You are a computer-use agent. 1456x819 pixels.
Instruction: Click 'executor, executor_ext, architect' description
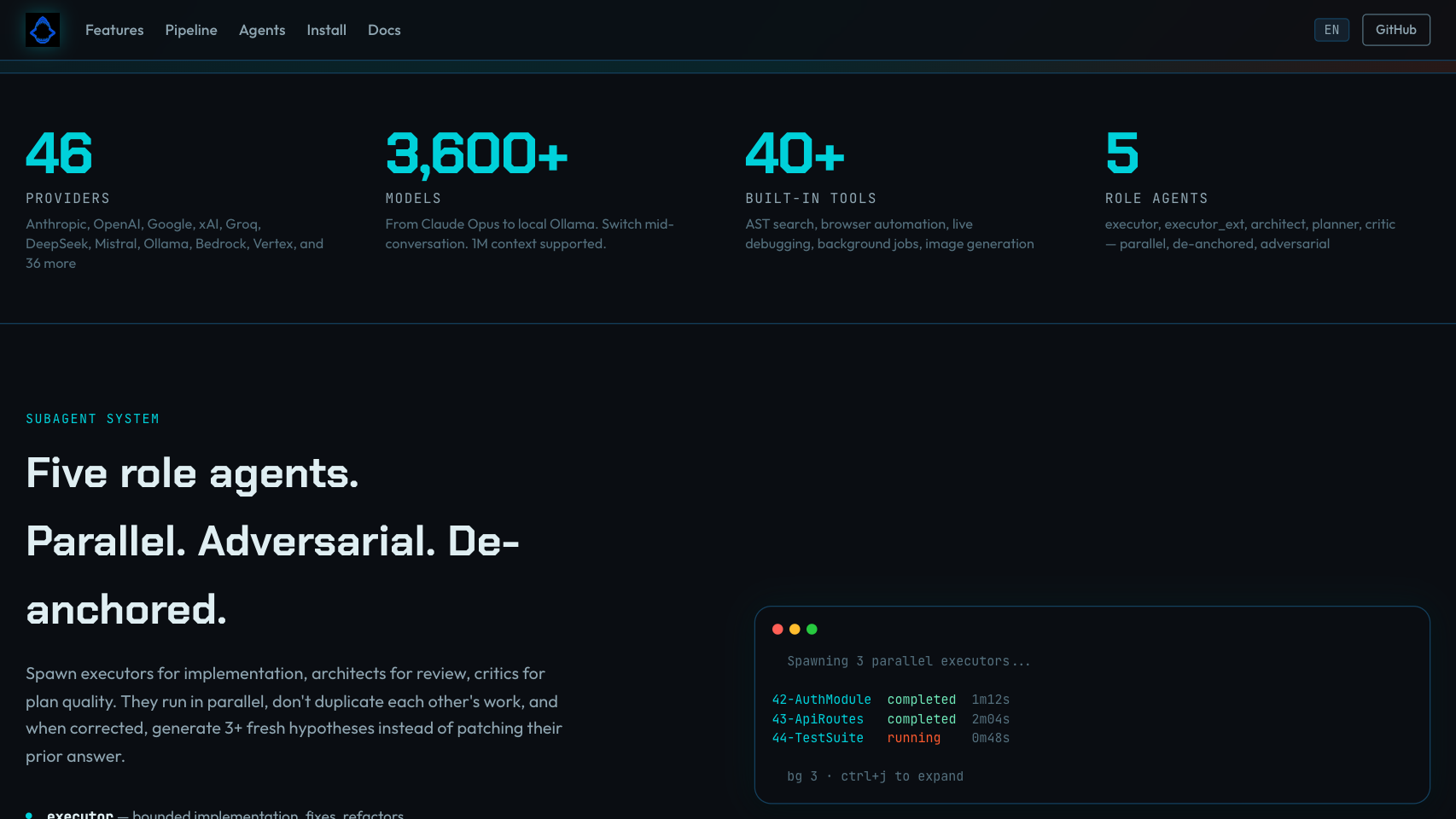(x=1250, y=234)
